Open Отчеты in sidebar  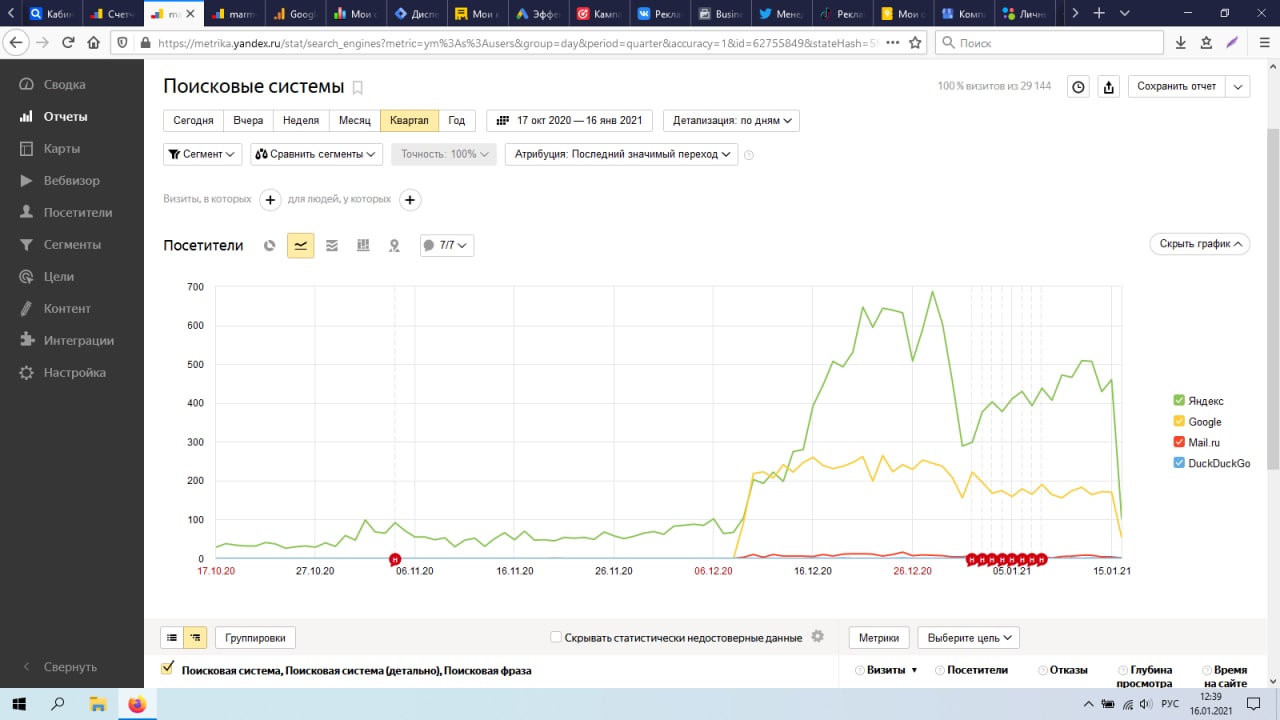pyautogui.click(x=65, y=117)
